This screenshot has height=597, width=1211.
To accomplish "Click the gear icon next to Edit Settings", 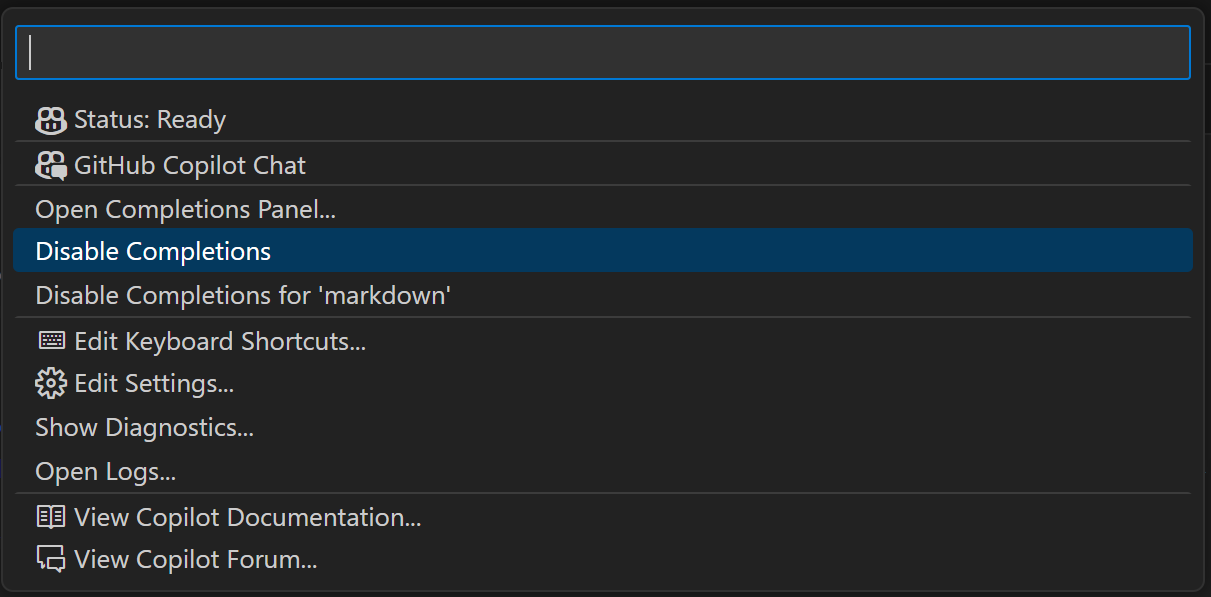I will pos(48,383).
